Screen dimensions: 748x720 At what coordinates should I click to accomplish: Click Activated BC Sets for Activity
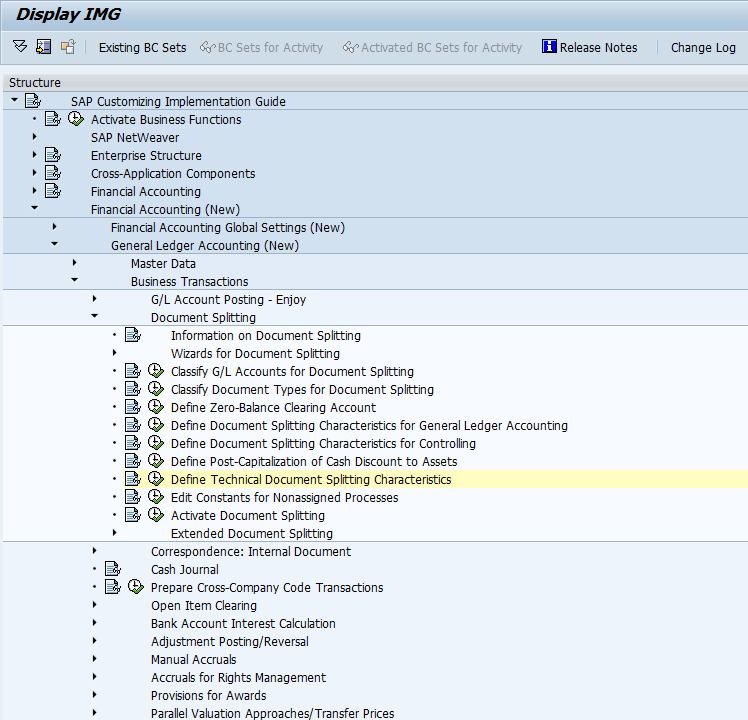coord(432,48)
